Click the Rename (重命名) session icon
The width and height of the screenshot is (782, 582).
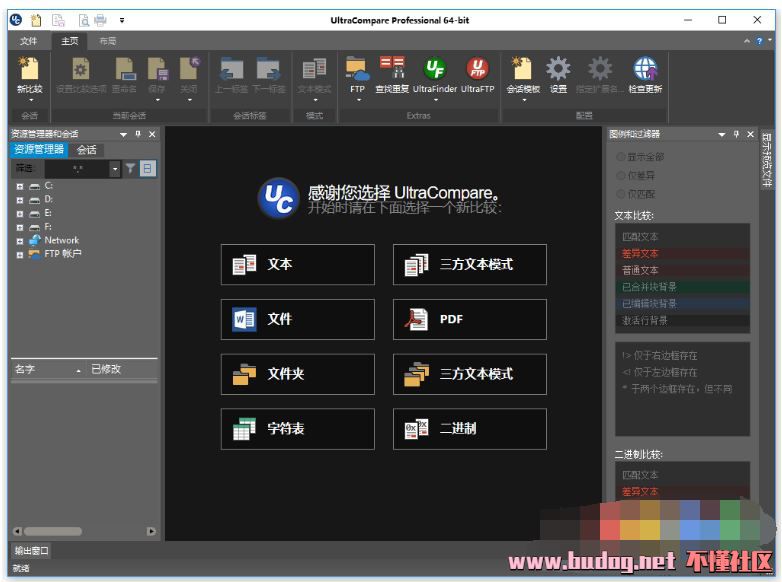(x=125, y=69)
